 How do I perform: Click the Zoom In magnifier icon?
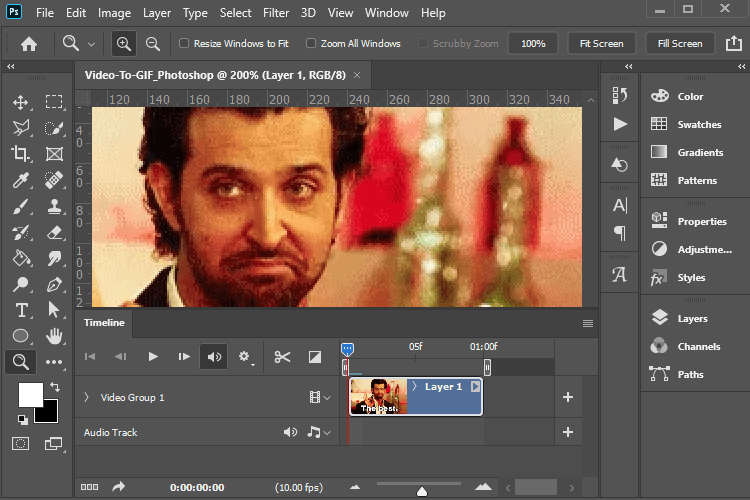(x=124, y=44)
